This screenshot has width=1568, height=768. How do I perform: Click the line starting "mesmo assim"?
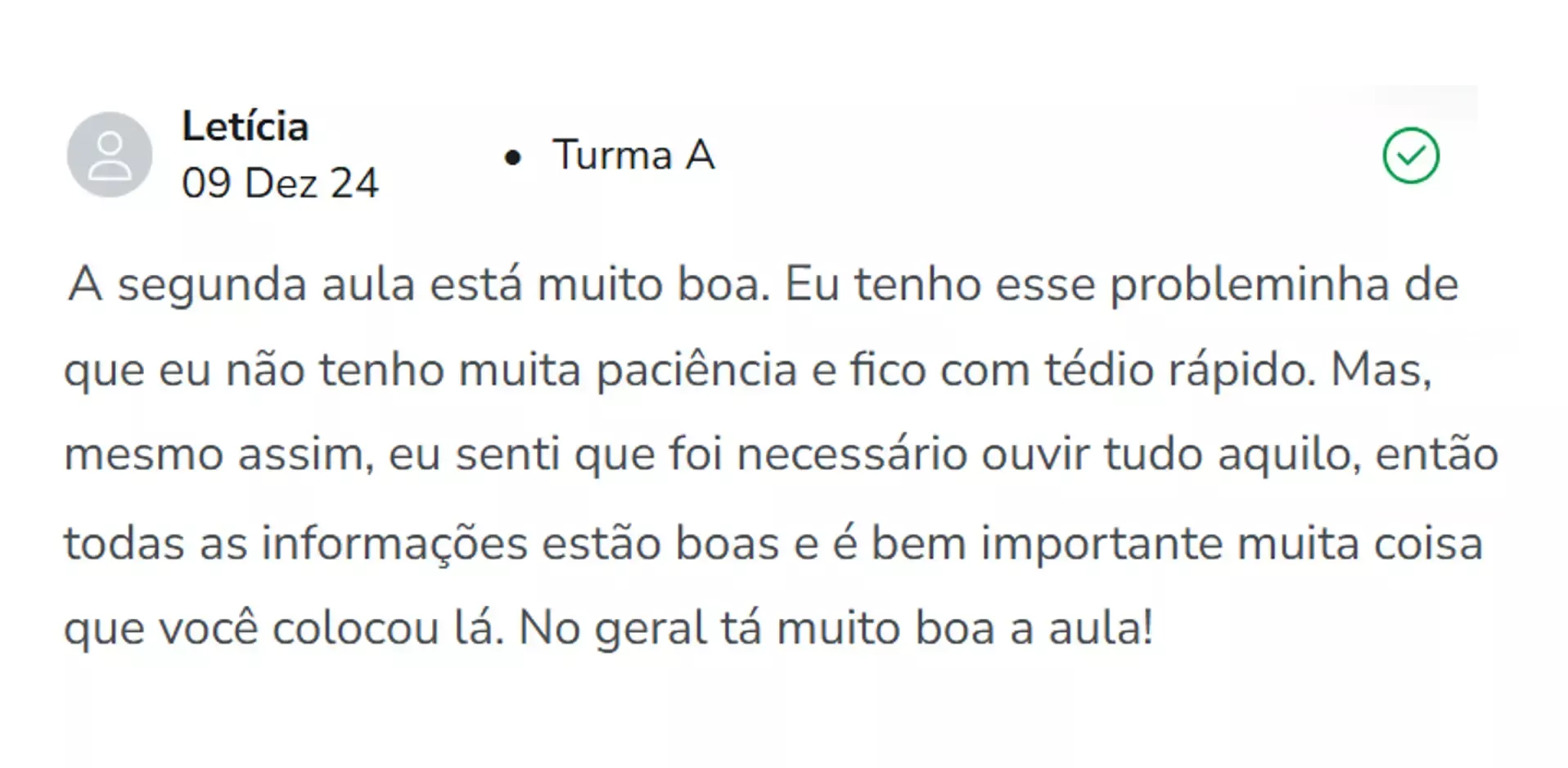pos(780,454)
